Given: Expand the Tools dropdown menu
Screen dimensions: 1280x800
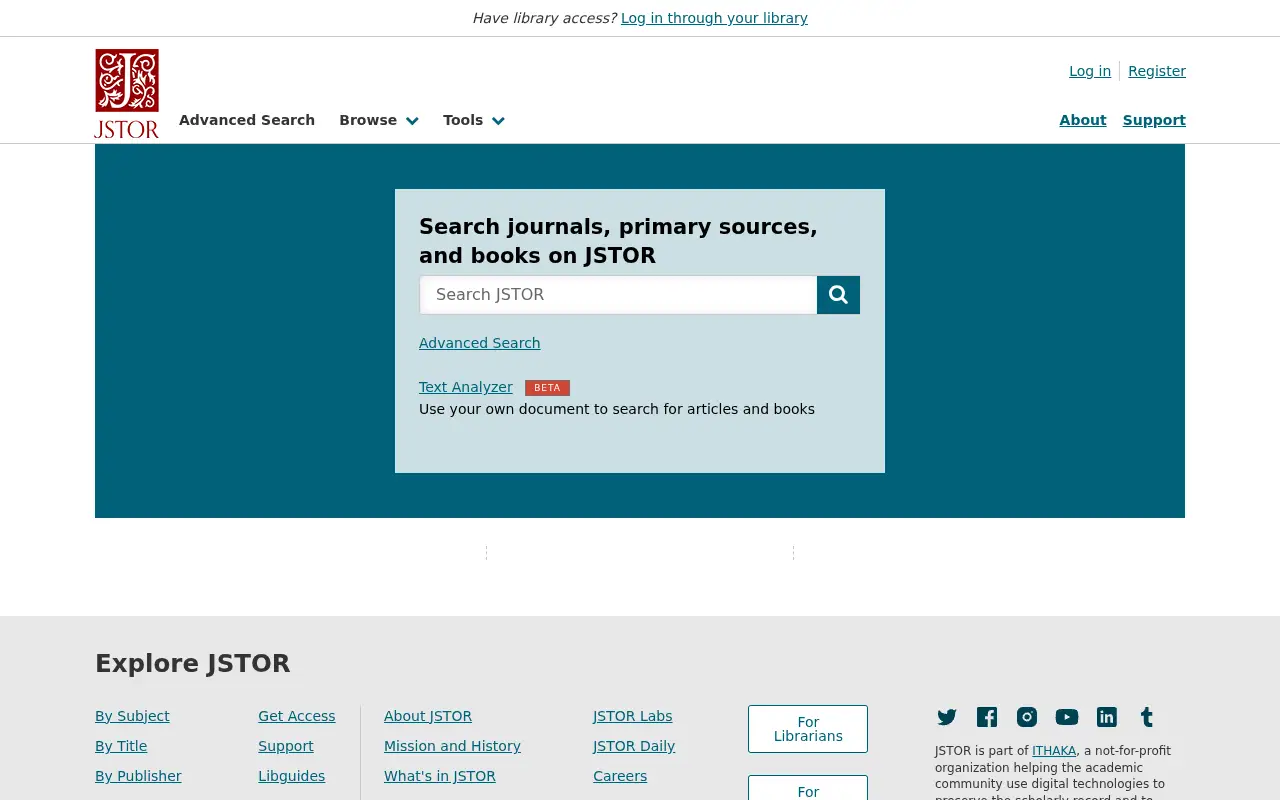Looking at the screenshot, I should click(473, 120).
